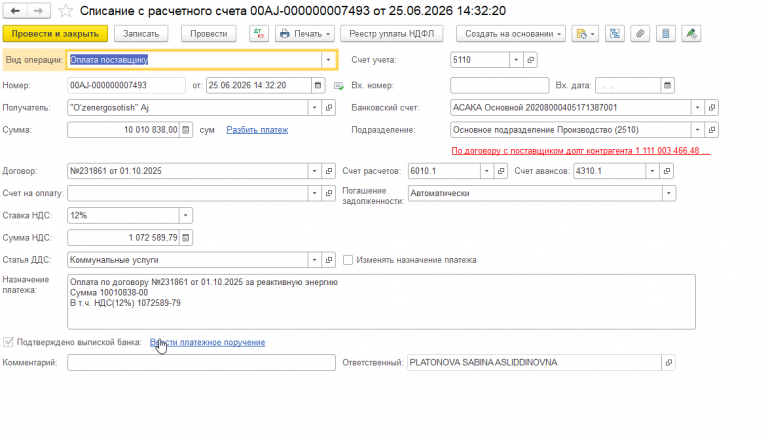Expand the Счет расчетов 6010.1 dropdown

(x=486, y=171)
